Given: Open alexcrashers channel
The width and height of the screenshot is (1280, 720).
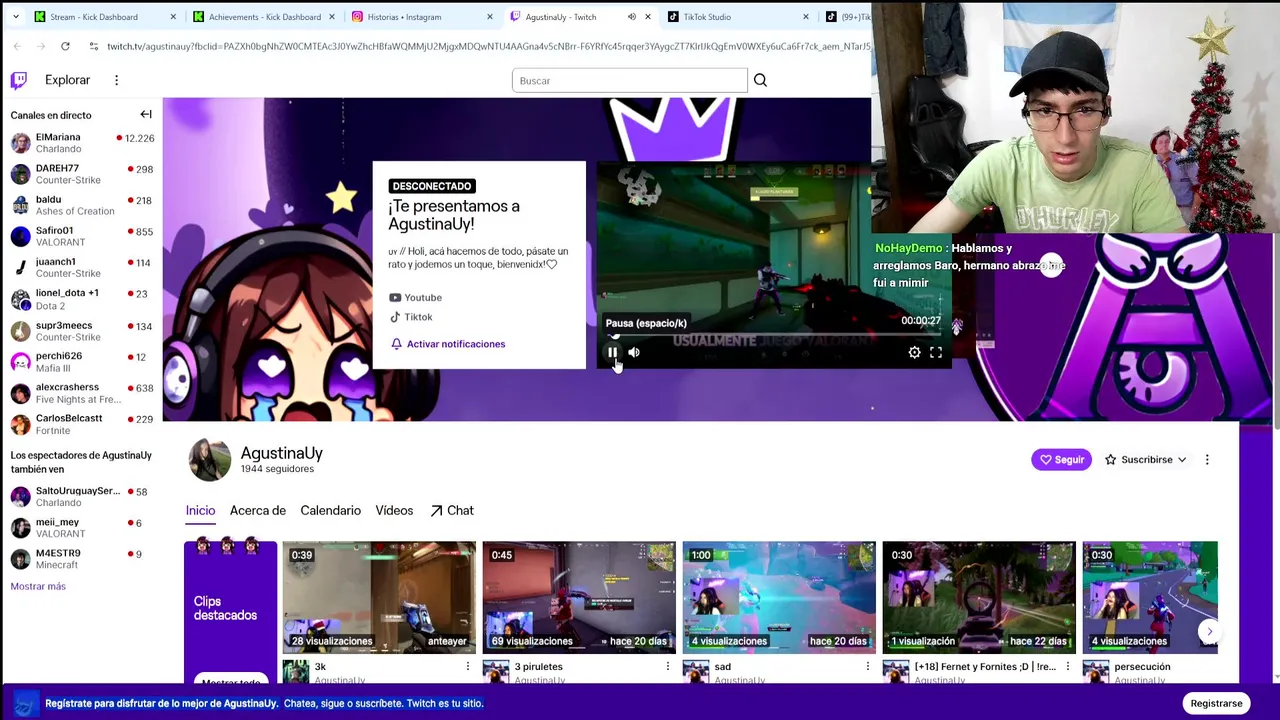Looking at the screenshot, I should point(82,393).
